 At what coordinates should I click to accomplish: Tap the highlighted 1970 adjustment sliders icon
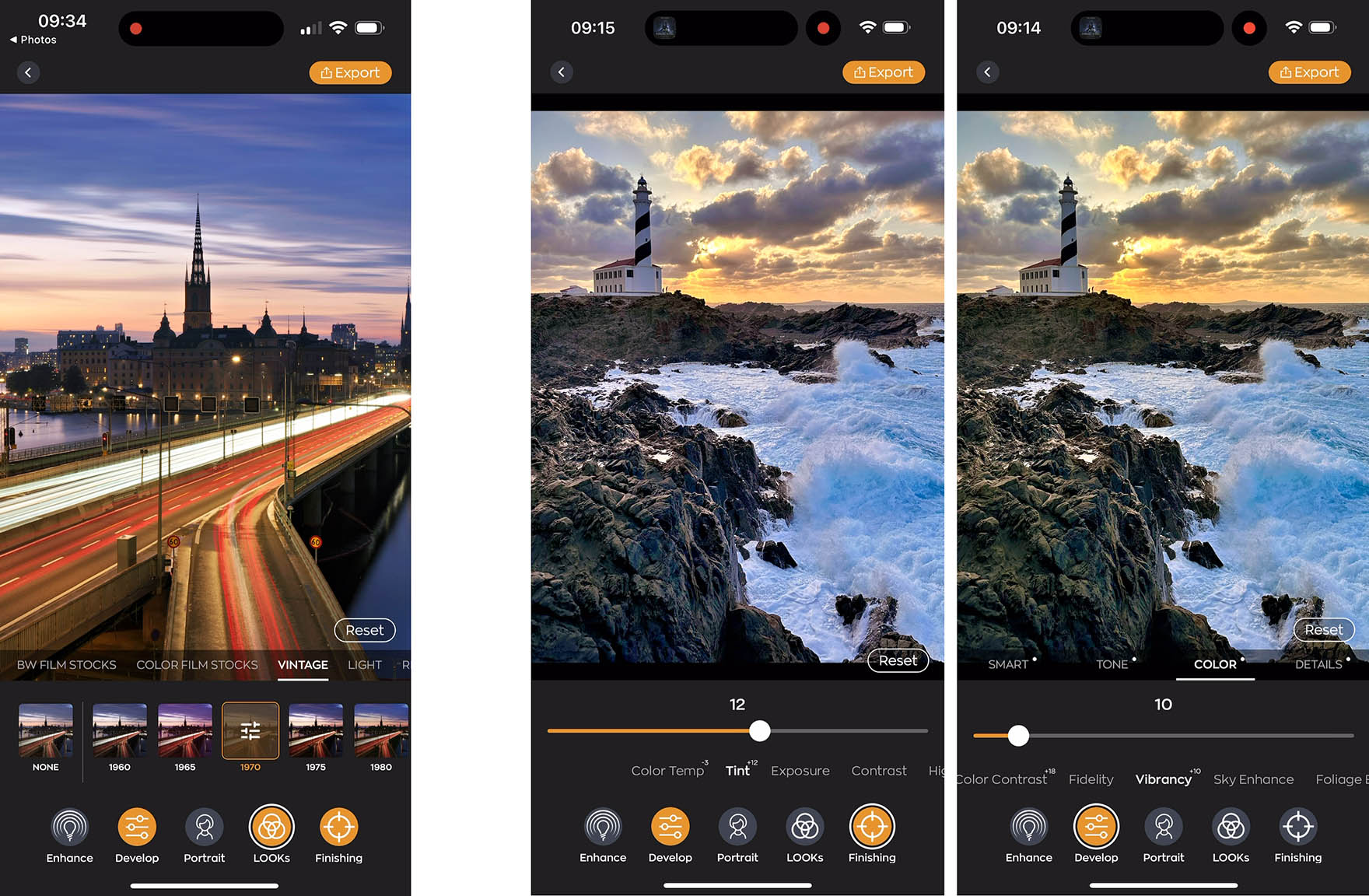coord(250,731)
